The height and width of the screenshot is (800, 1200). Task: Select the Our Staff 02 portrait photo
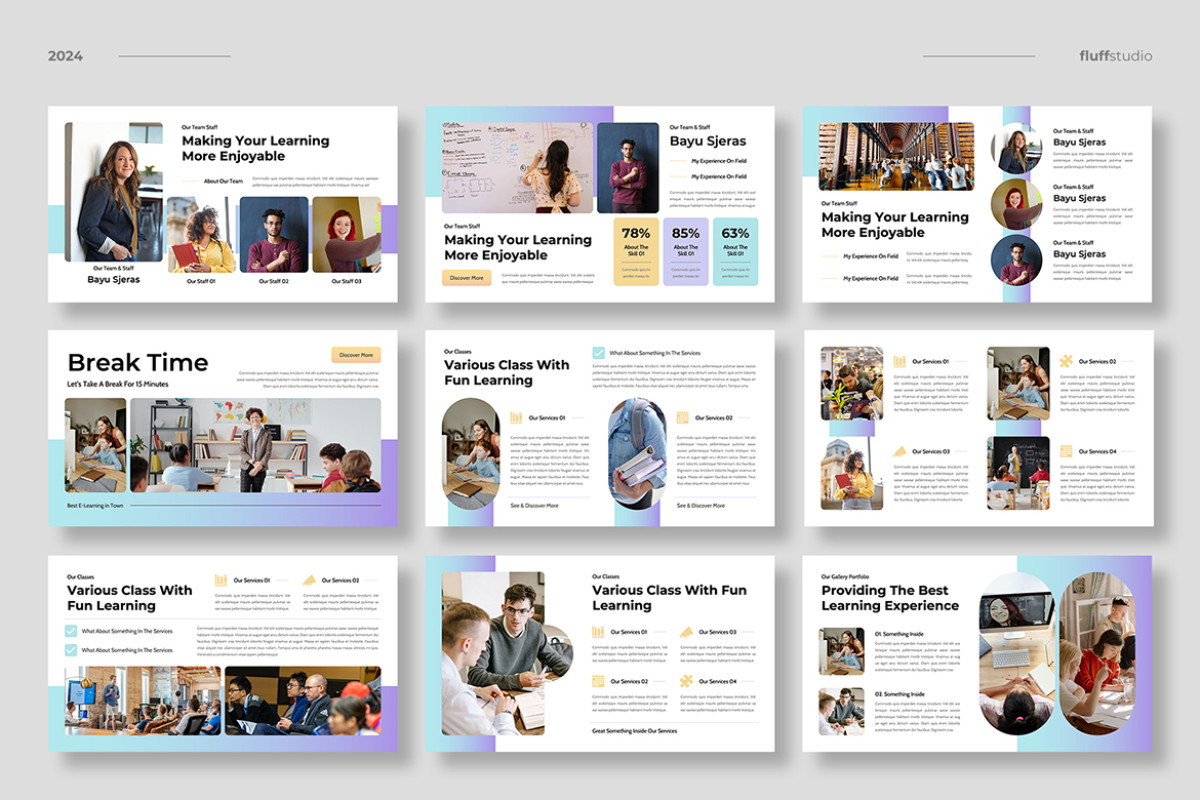pos(274,234)
